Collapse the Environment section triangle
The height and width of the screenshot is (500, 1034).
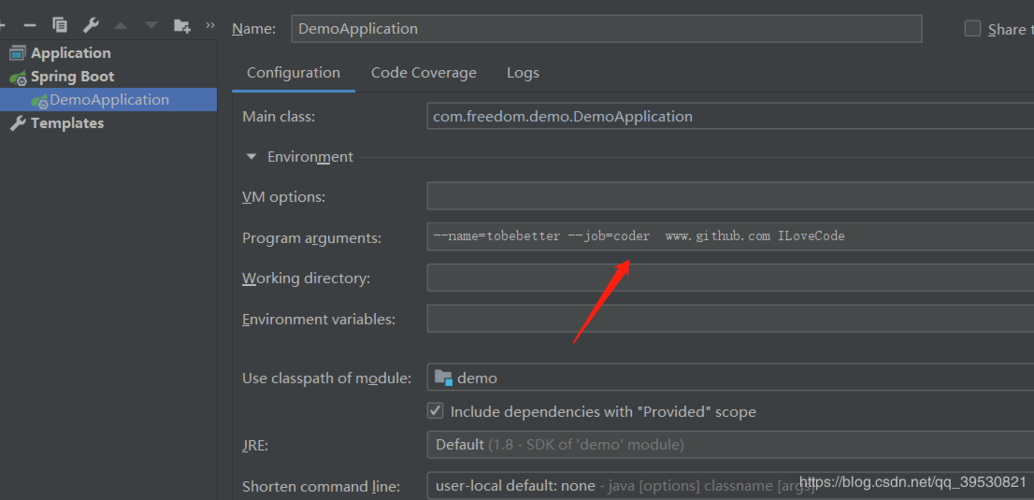pos(251,157)
